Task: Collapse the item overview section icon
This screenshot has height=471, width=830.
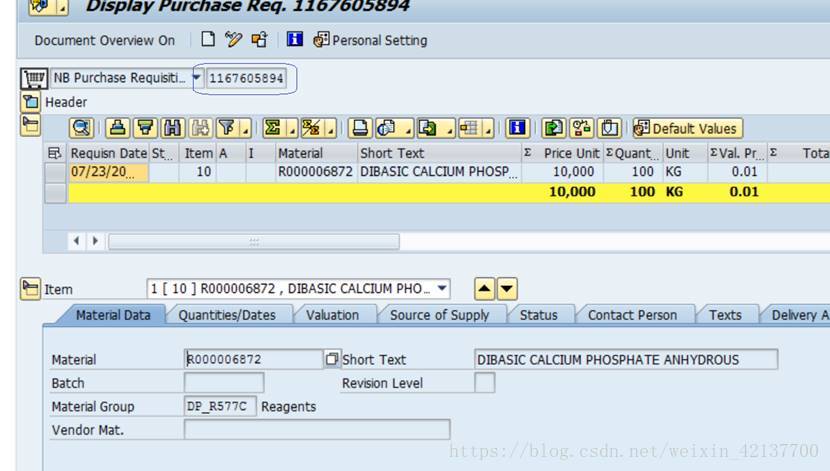Action: (x=30, y=125)
